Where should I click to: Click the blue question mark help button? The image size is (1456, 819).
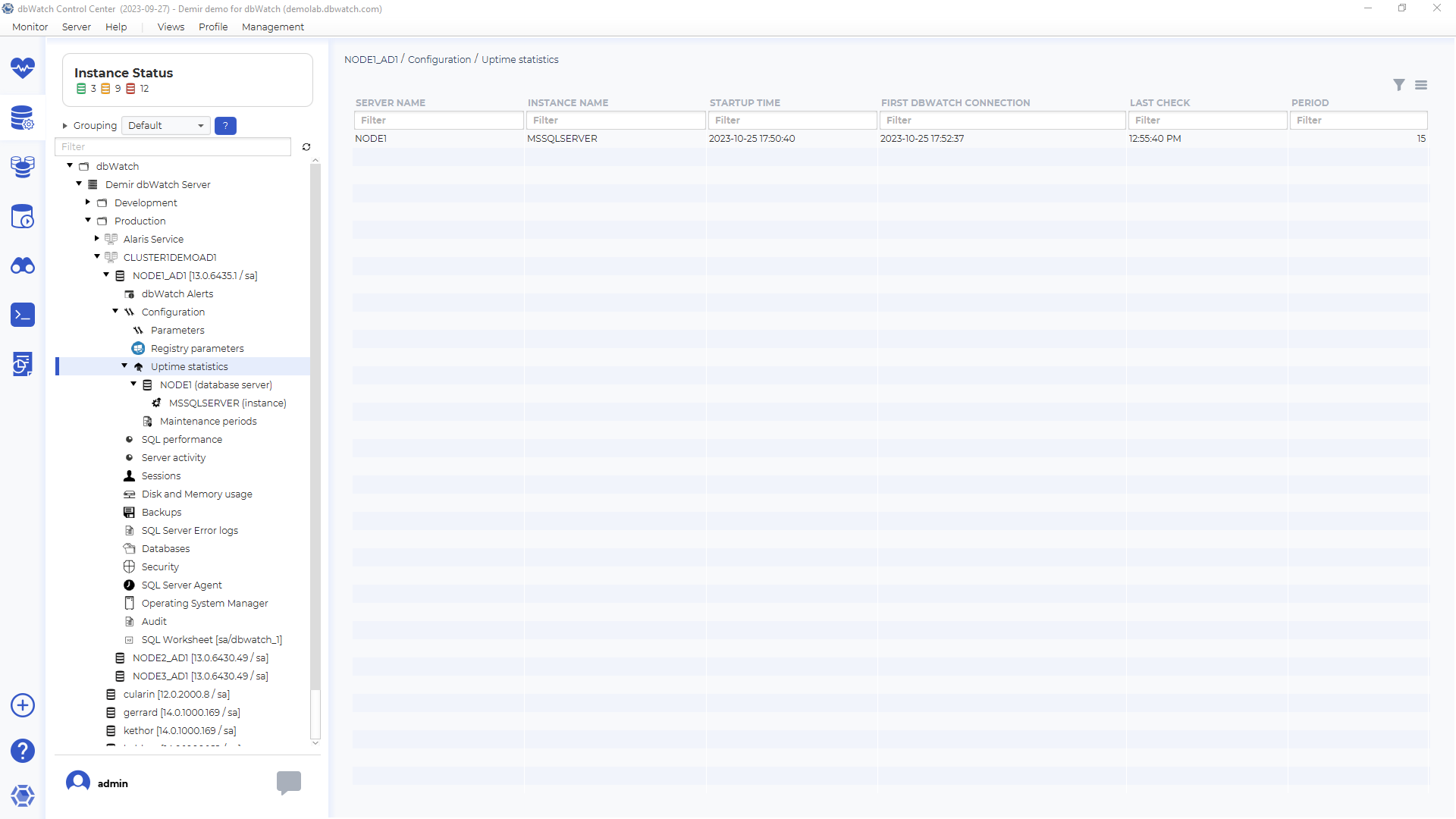pyautogui.click(x=225, y=126)
